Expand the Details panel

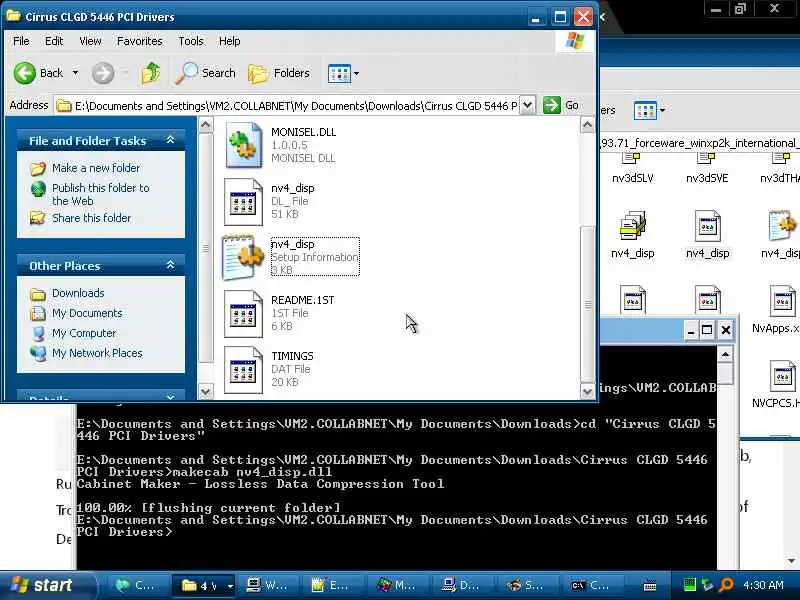(170, 397)
